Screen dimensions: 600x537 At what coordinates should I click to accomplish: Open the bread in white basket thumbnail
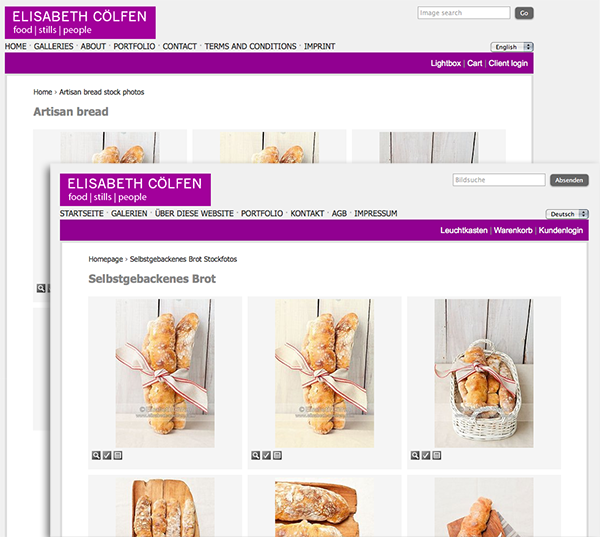[x=484, y=373]
